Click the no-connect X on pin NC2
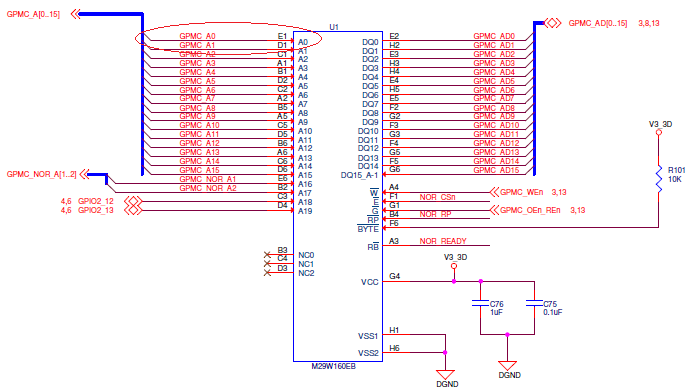This screenshot has height=390, width=687. (267, 273)
